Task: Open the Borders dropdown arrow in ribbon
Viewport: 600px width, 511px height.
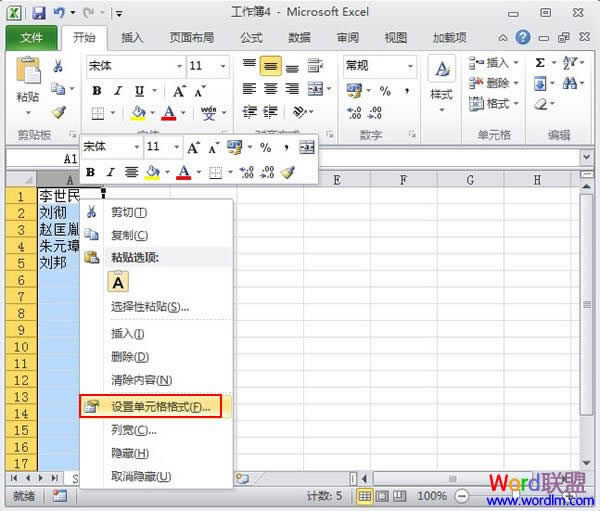Action: pos(112,113)
